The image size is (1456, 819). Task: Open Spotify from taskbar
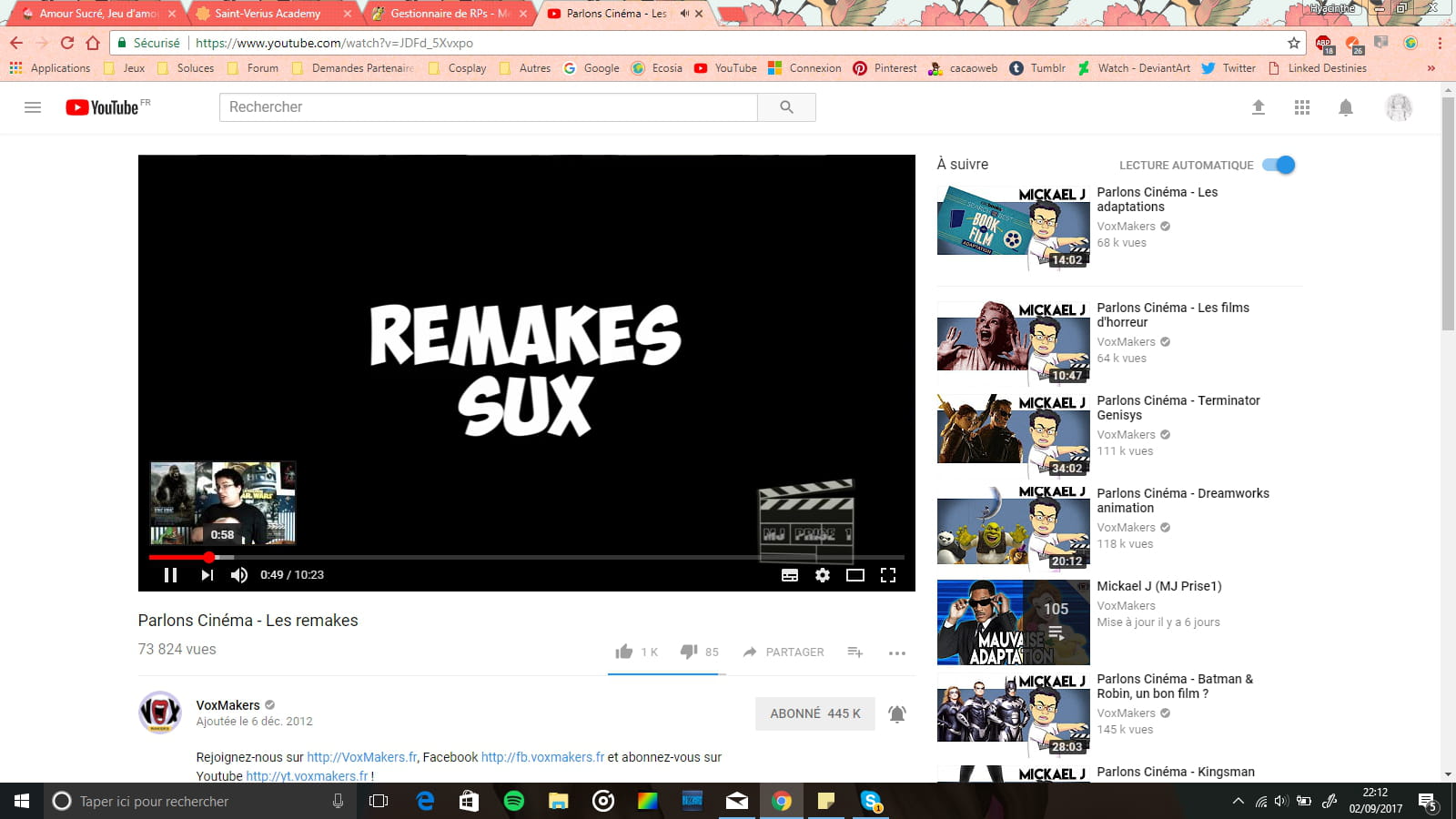click(514, 801)
